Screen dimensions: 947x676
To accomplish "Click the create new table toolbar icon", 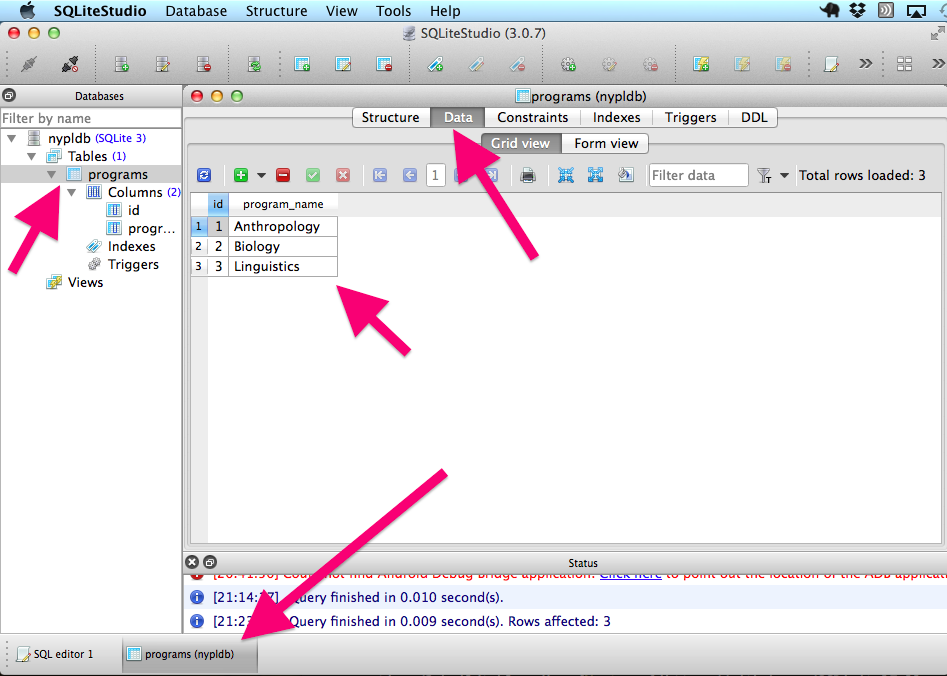I will point(301,64).
